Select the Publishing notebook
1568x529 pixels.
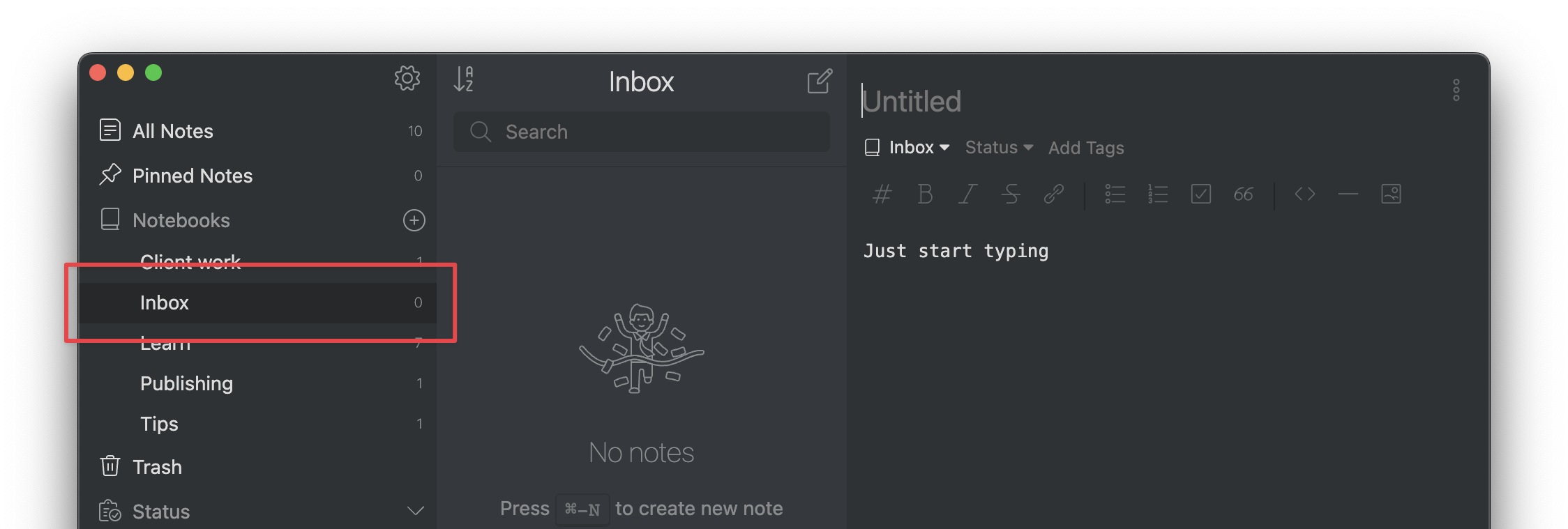click(x=186, y=383)
